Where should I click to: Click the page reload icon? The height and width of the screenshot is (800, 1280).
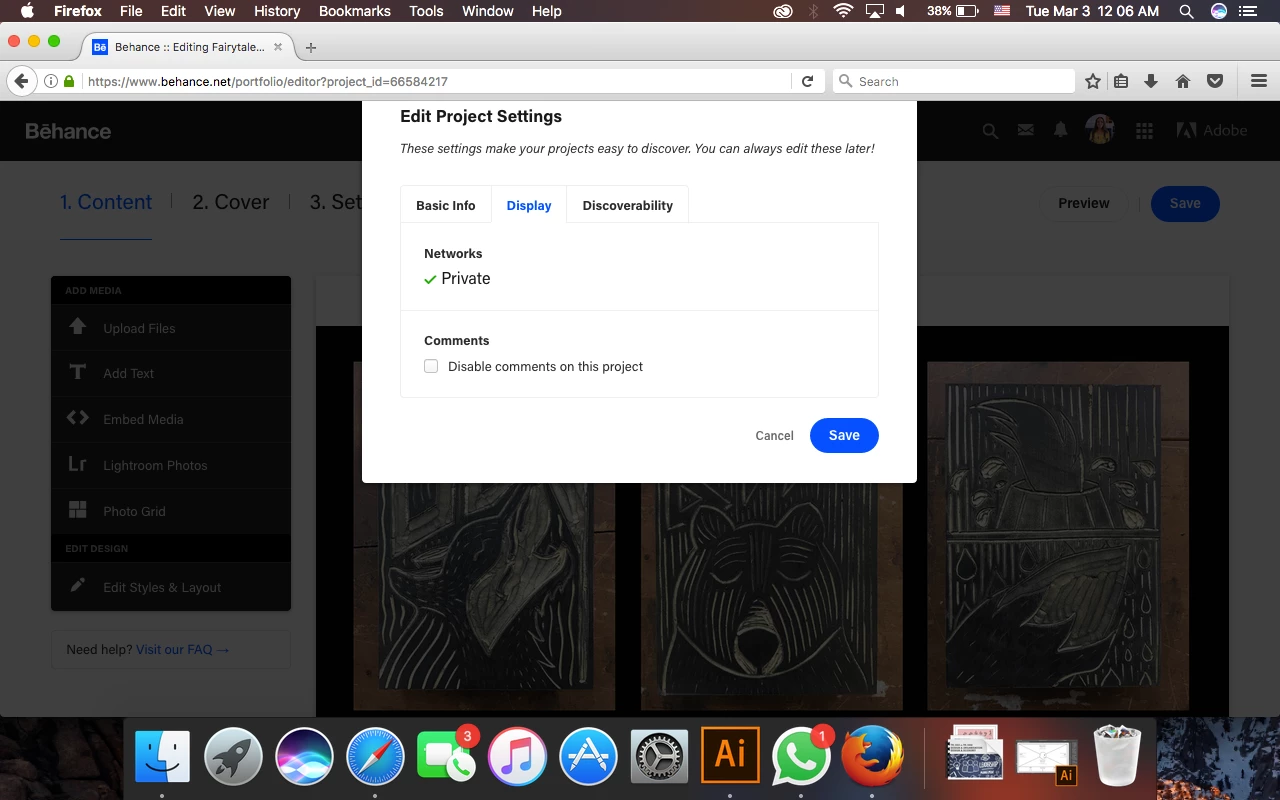point(808,81)
